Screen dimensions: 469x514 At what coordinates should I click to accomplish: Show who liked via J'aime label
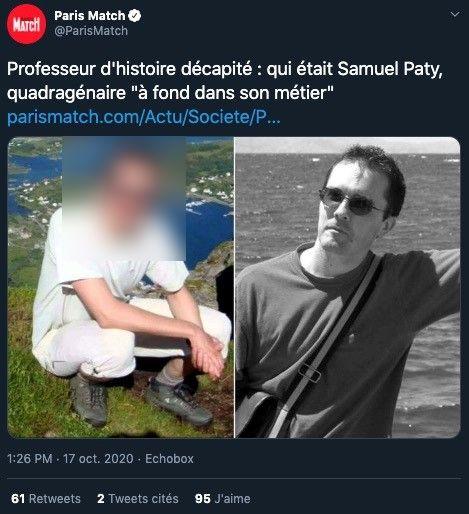tap(232, 499)
